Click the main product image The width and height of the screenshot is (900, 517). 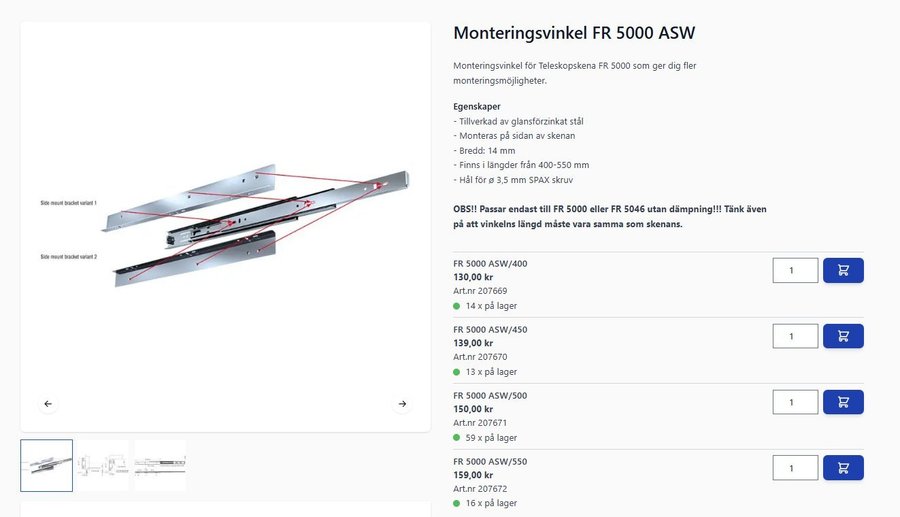pyautogui.click(x=225, y=225)
